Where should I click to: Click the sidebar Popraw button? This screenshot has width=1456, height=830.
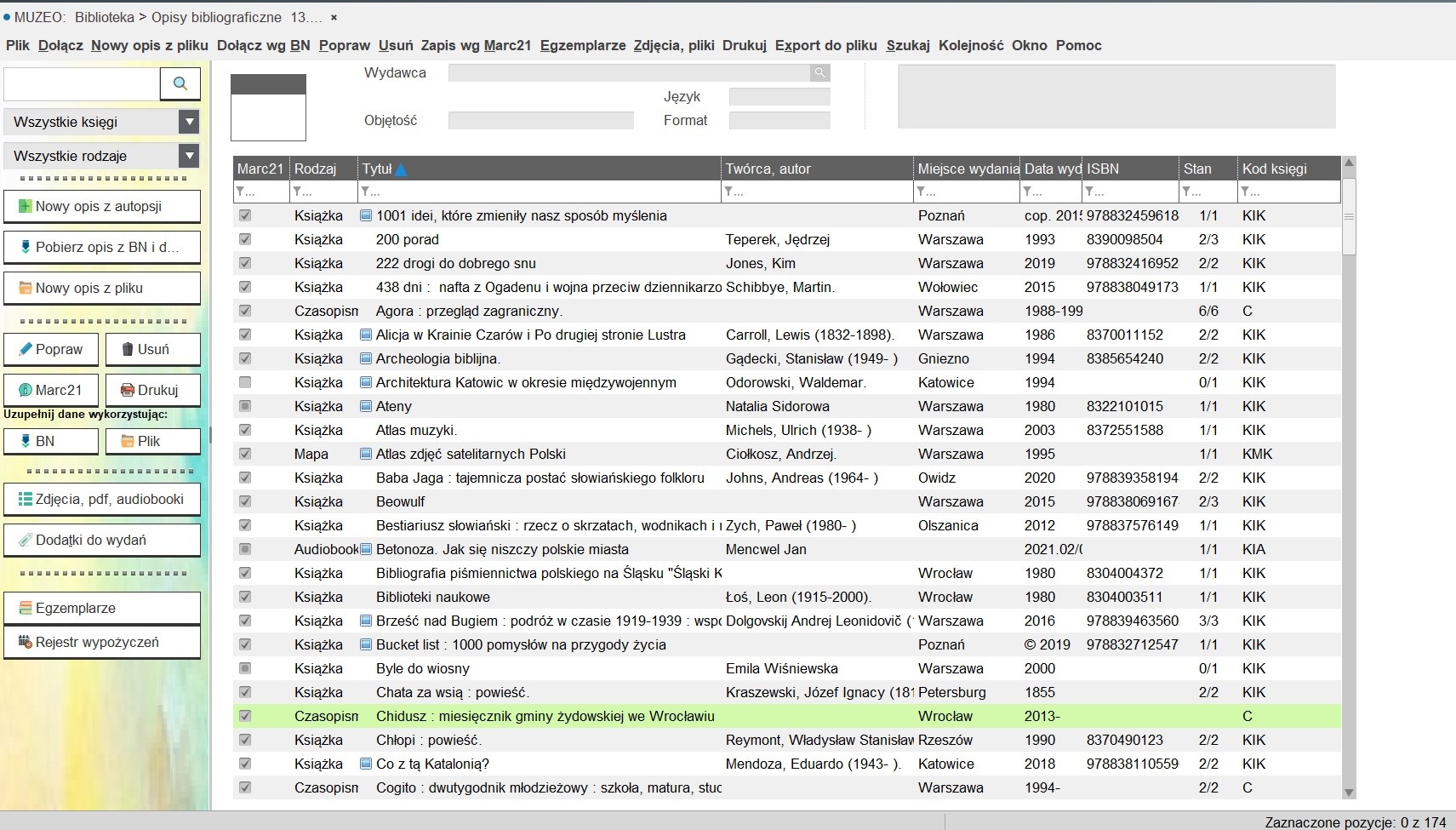[51, 350]
